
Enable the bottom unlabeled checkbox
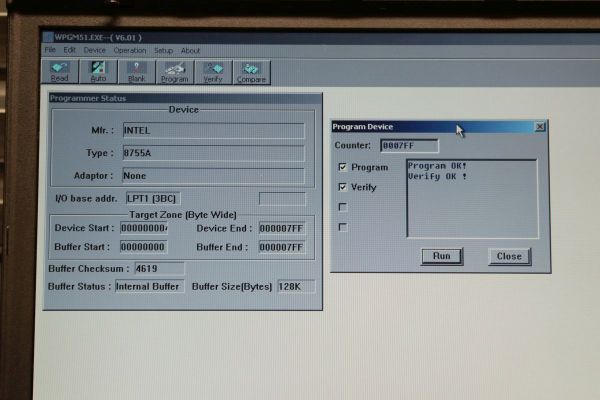(x=343, y=227)
